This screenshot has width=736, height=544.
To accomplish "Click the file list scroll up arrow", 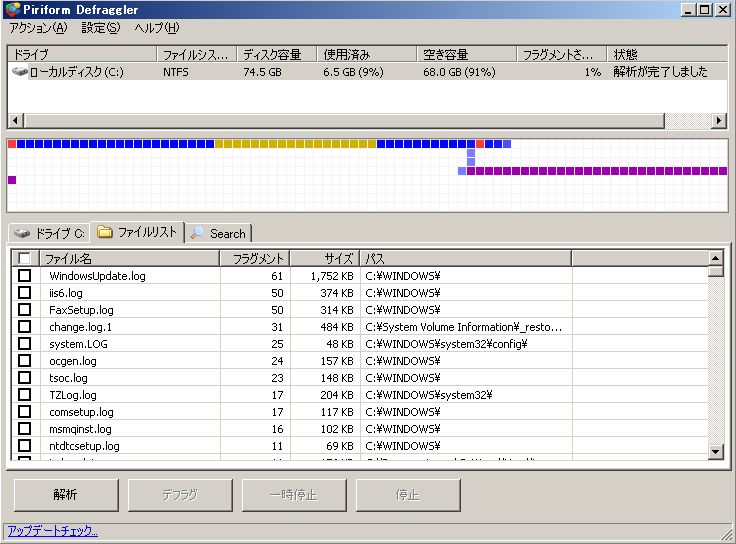I will click(x=715, y=258).
